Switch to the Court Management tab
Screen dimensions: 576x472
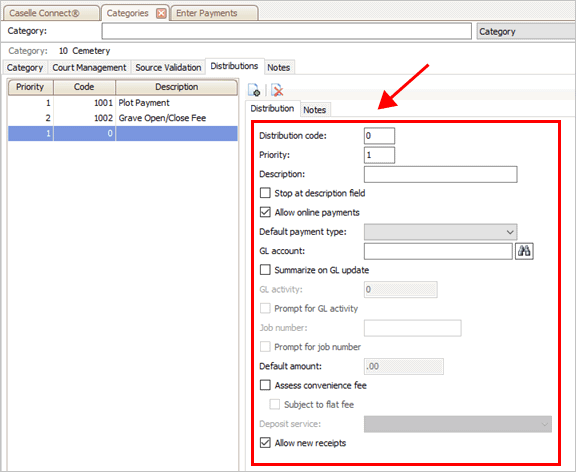coord(89,68)
